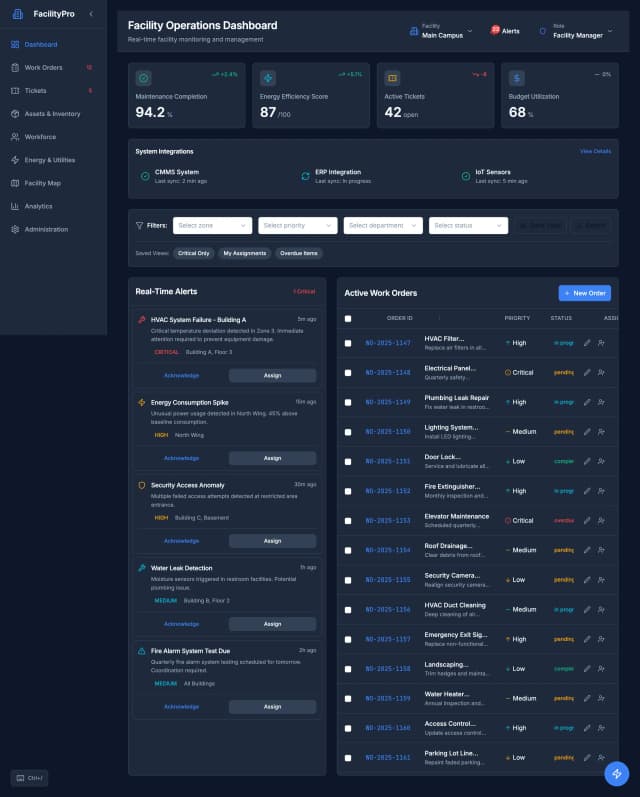Toggle the select-all work orders checkbox
Screen dimensions: 640x797
pos(348,318)
